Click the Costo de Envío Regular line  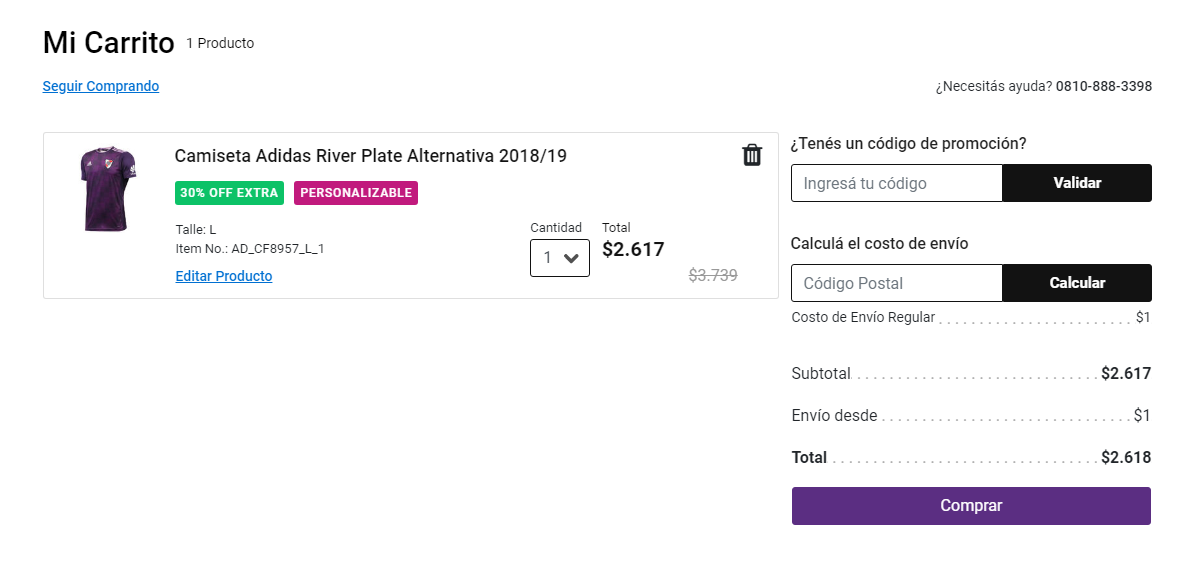pyautogui.click(x=971, y=317)
